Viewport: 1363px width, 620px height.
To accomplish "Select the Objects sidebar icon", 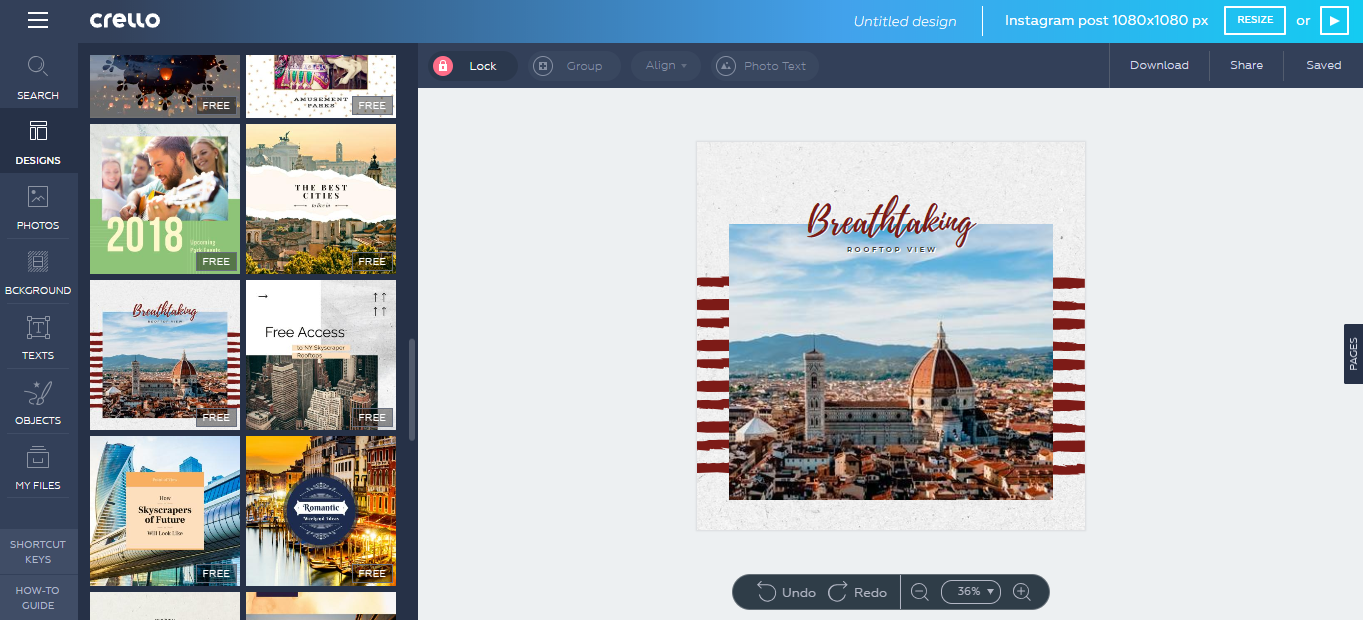I will (39, 402).
